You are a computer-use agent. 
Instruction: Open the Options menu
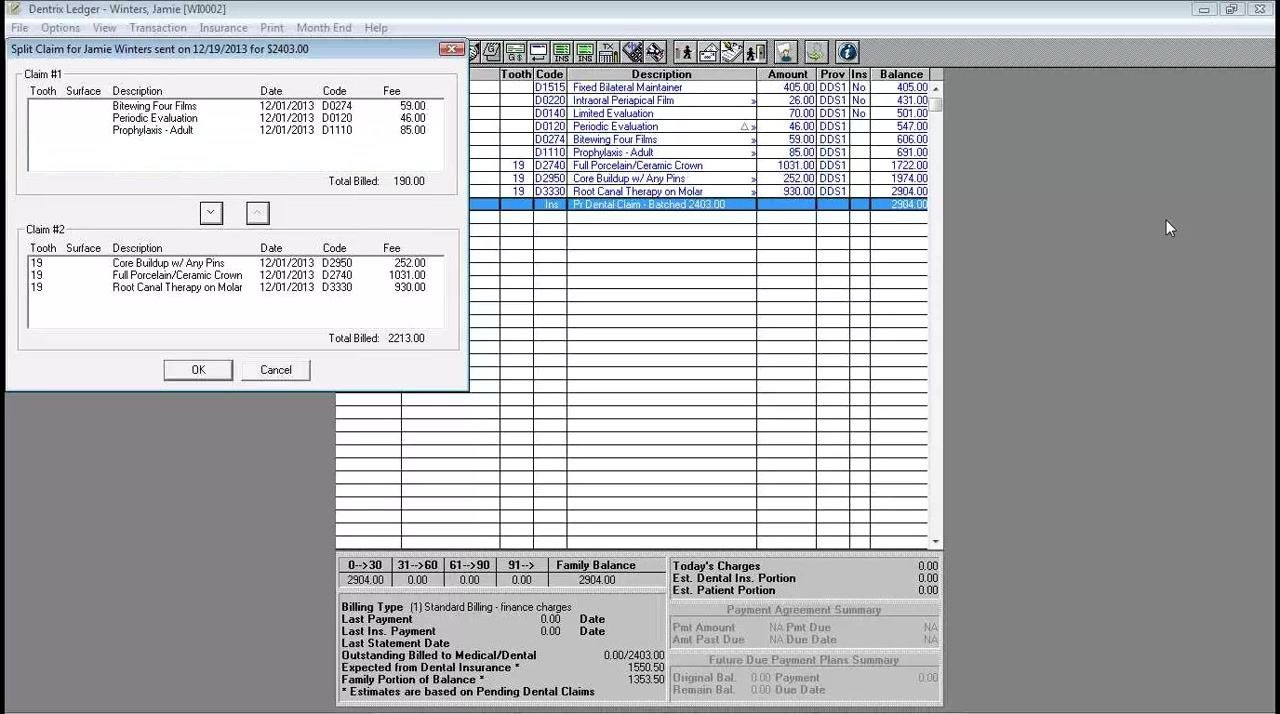[60, 28]
